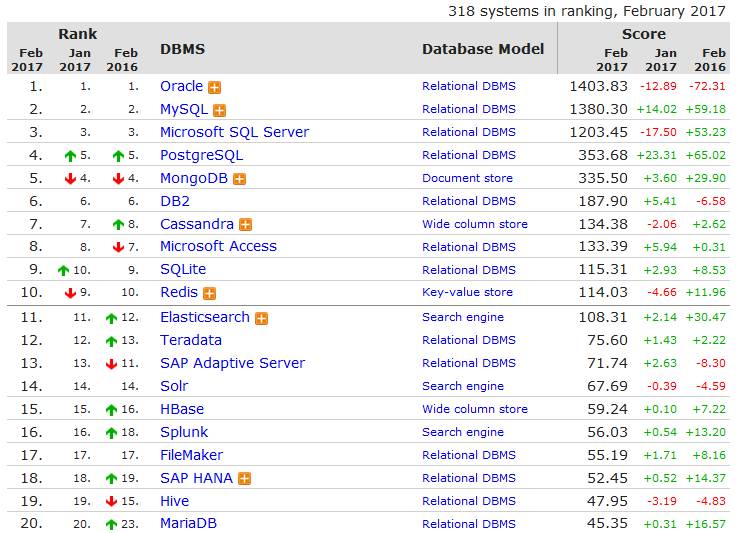The height and width of the screenshot is (533, 738).
Task: Click Search engine in Elasticsearch row
Action: coord(463,317)
